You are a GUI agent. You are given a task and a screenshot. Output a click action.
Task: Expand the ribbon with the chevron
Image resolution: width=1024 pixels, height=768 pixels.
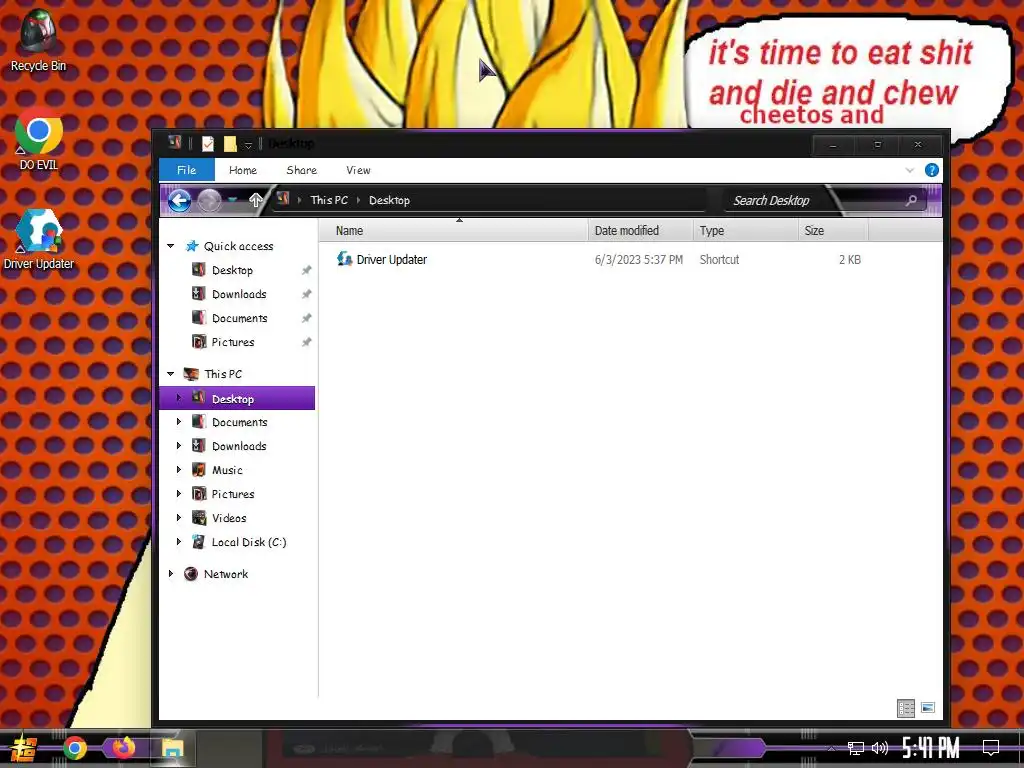coord(910,170)
